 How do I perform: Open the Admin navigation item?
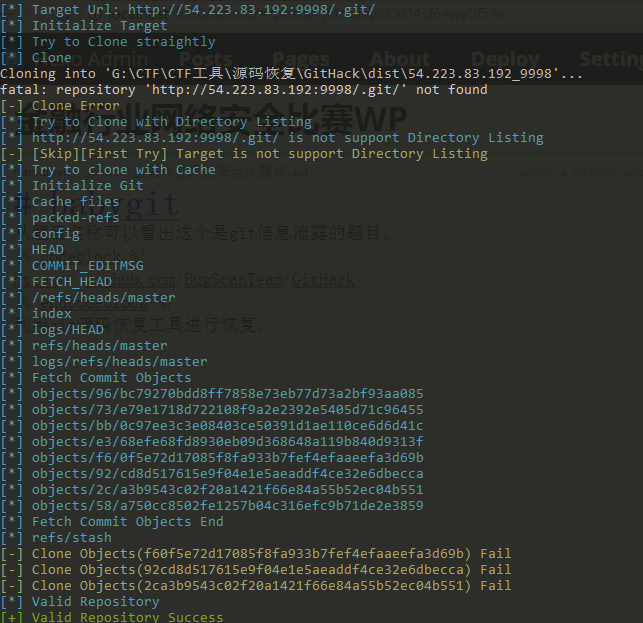(120, 59)
